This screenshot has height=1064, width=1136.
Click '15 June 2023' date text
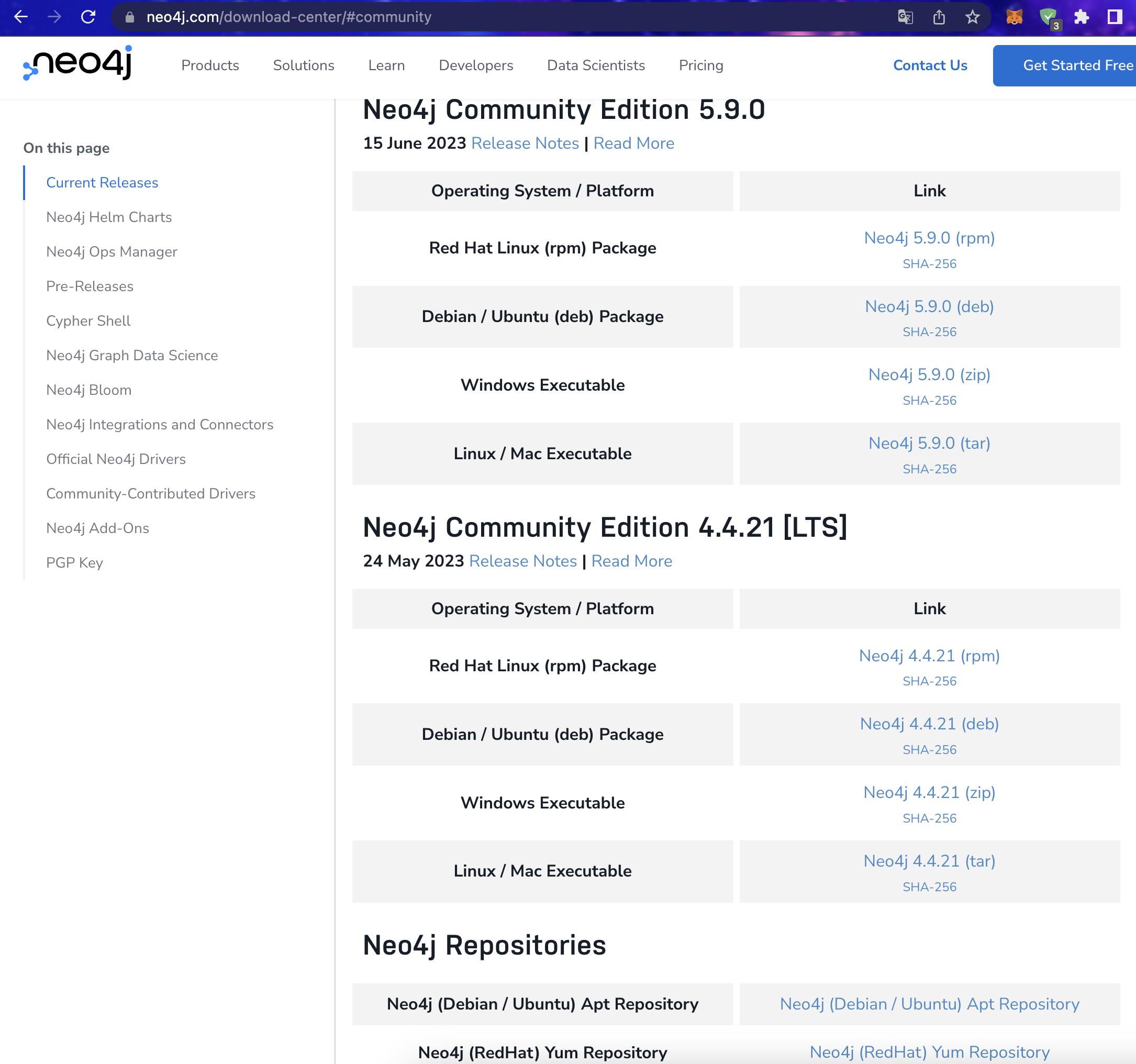[x=415, y=143]
